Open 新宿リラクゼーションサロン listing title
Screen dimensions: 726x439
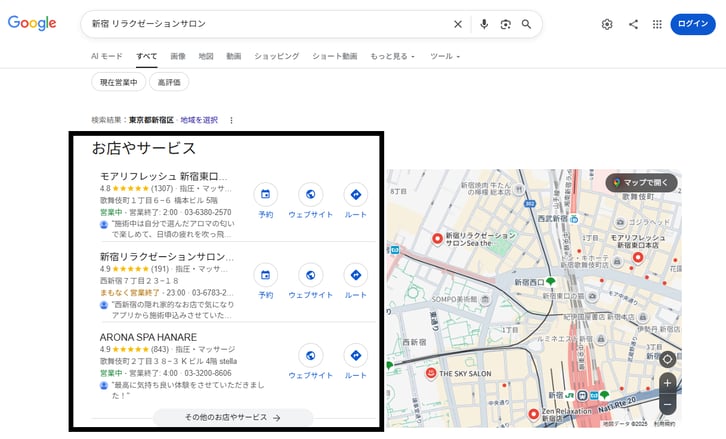(167, 257)
